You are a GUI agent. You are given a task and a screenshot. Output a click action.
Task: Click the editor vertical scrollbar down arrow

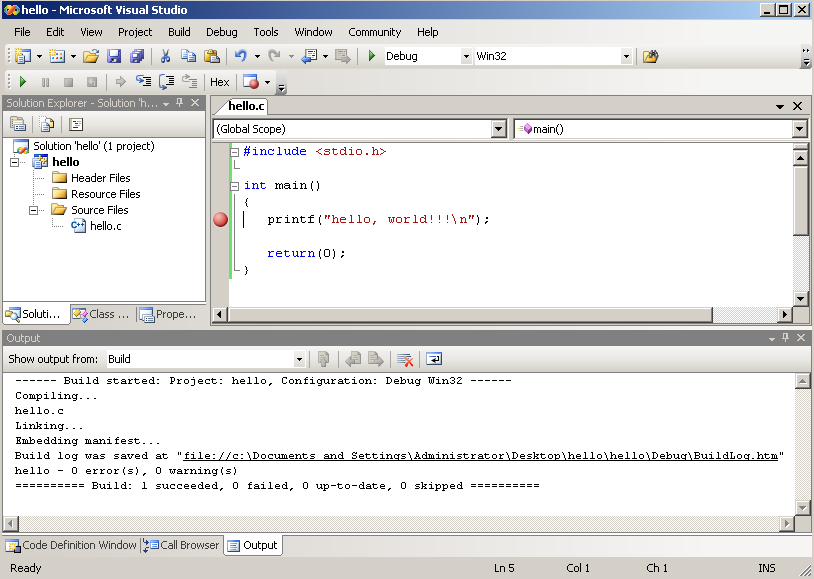[800, 299]
